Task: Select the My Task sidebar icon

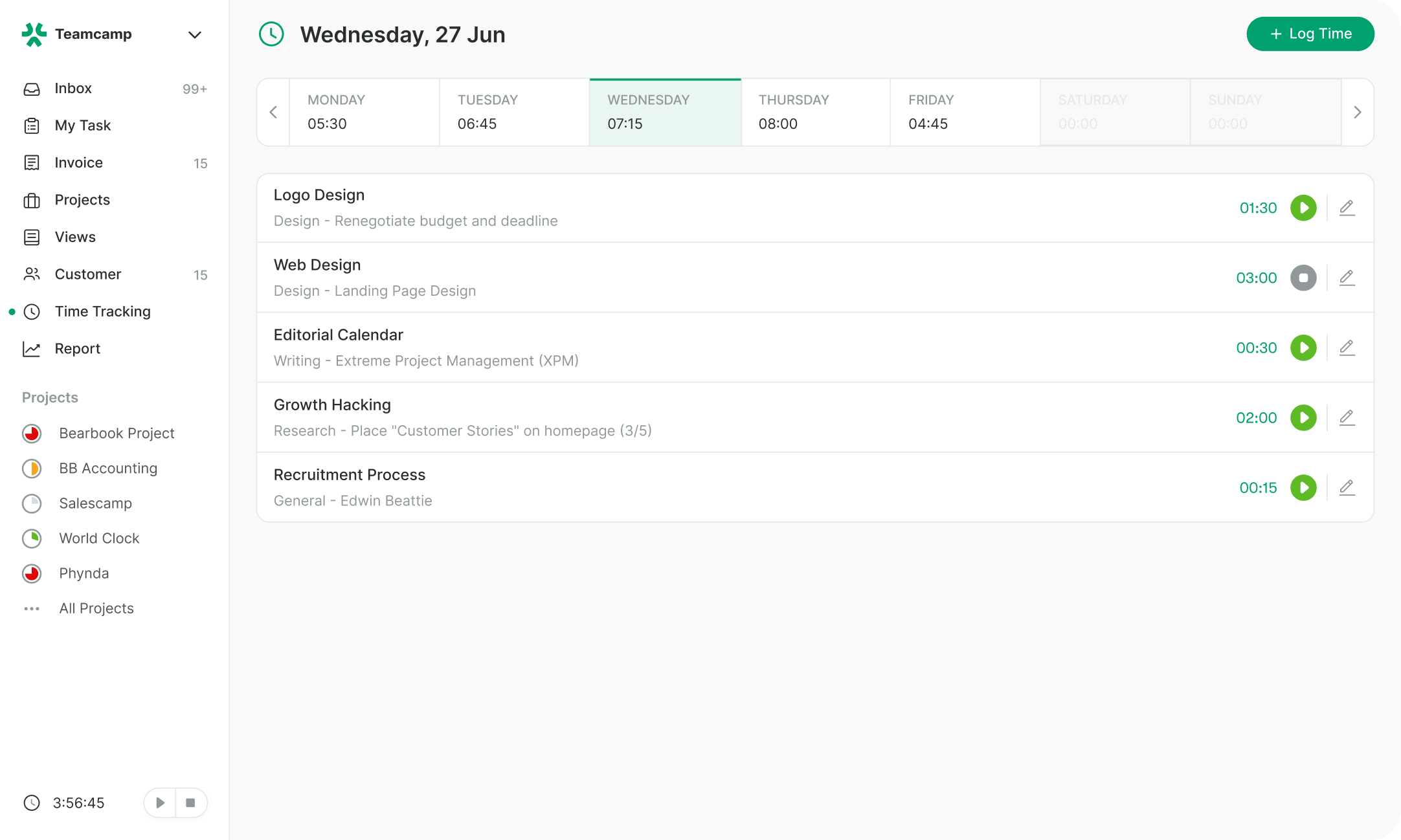Action: coord(33,126)
